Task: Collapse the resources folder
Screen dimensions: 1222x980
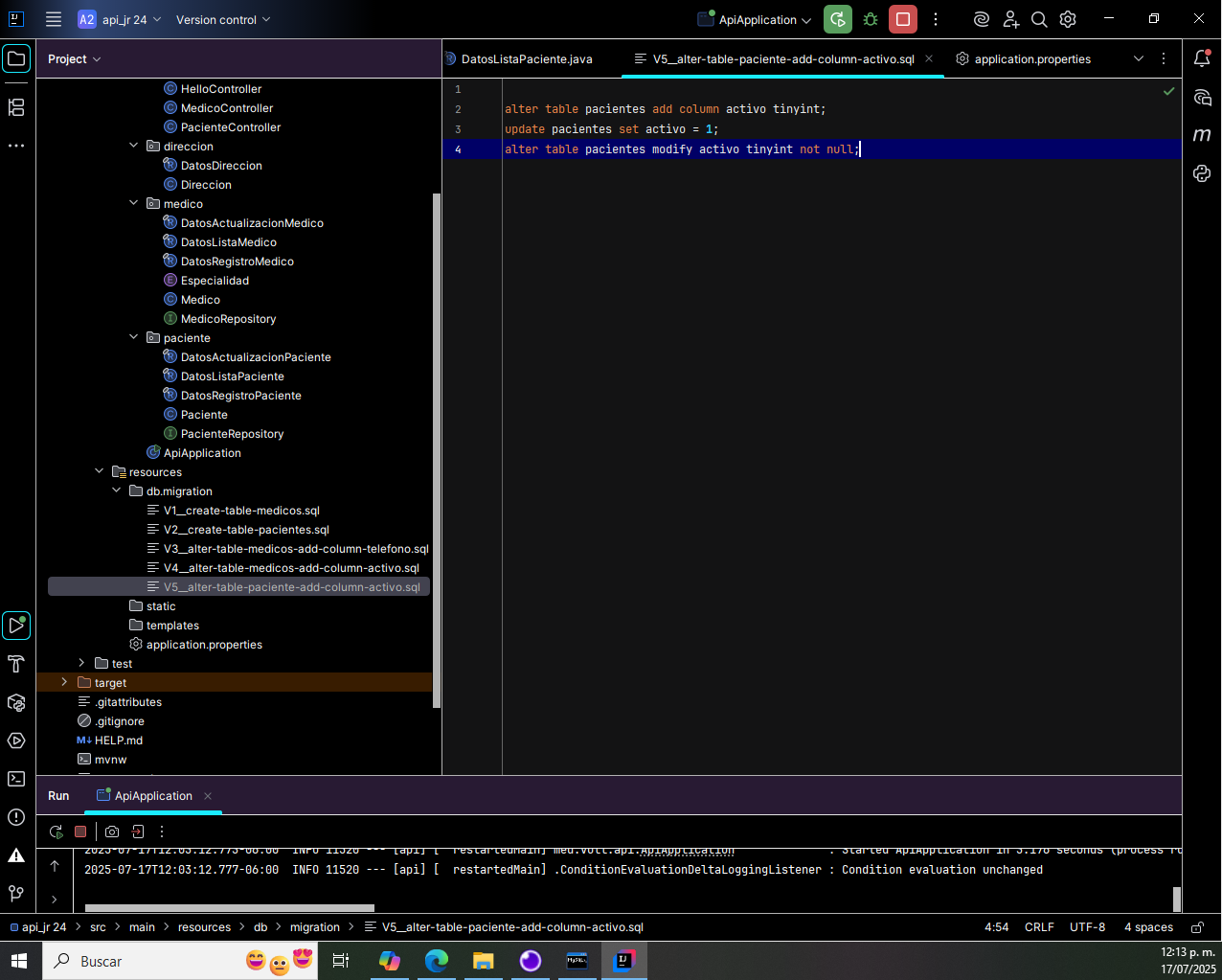Action: (x=100, y=471)
